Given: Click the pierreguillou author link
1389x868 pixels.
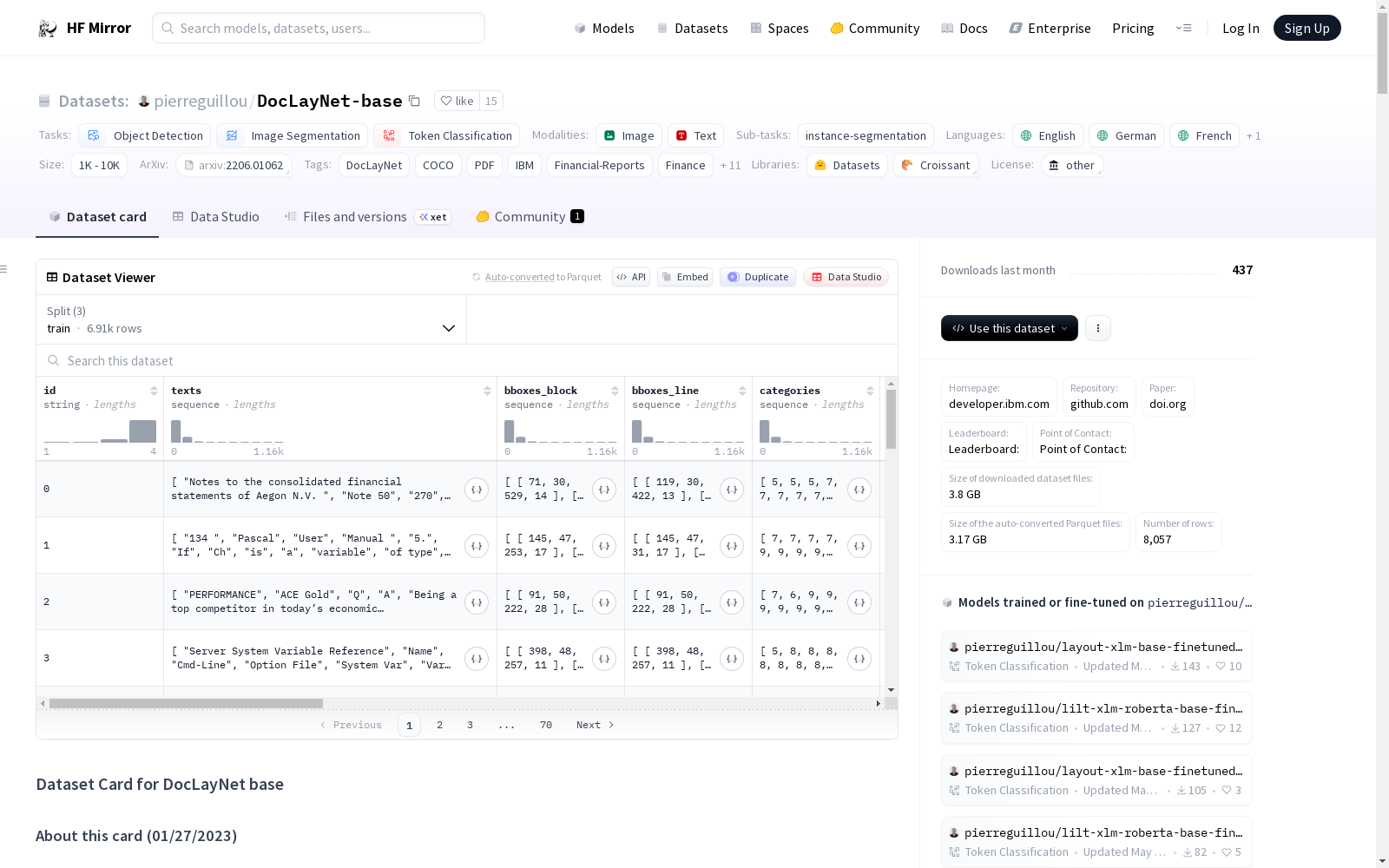Looking at the screenshot, I should click(x=201, y=102).
